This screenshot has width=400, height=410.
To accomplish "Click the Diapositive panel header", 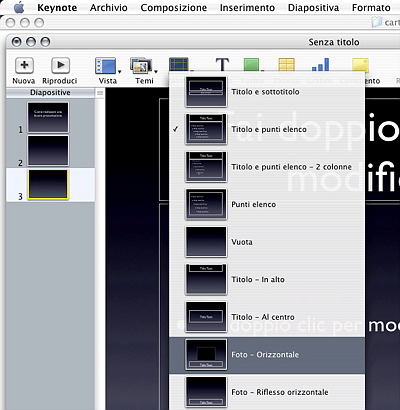I will click(x=50, y=93).
